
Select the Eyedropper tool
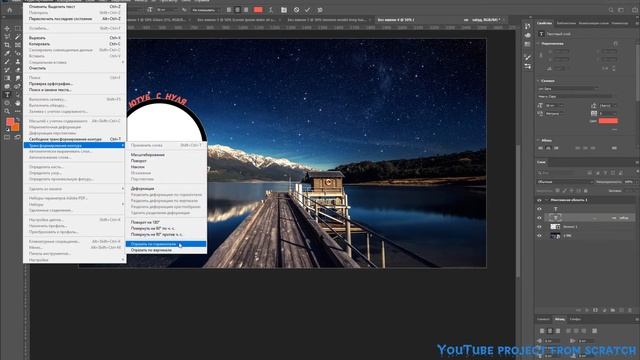click(7, 53)
